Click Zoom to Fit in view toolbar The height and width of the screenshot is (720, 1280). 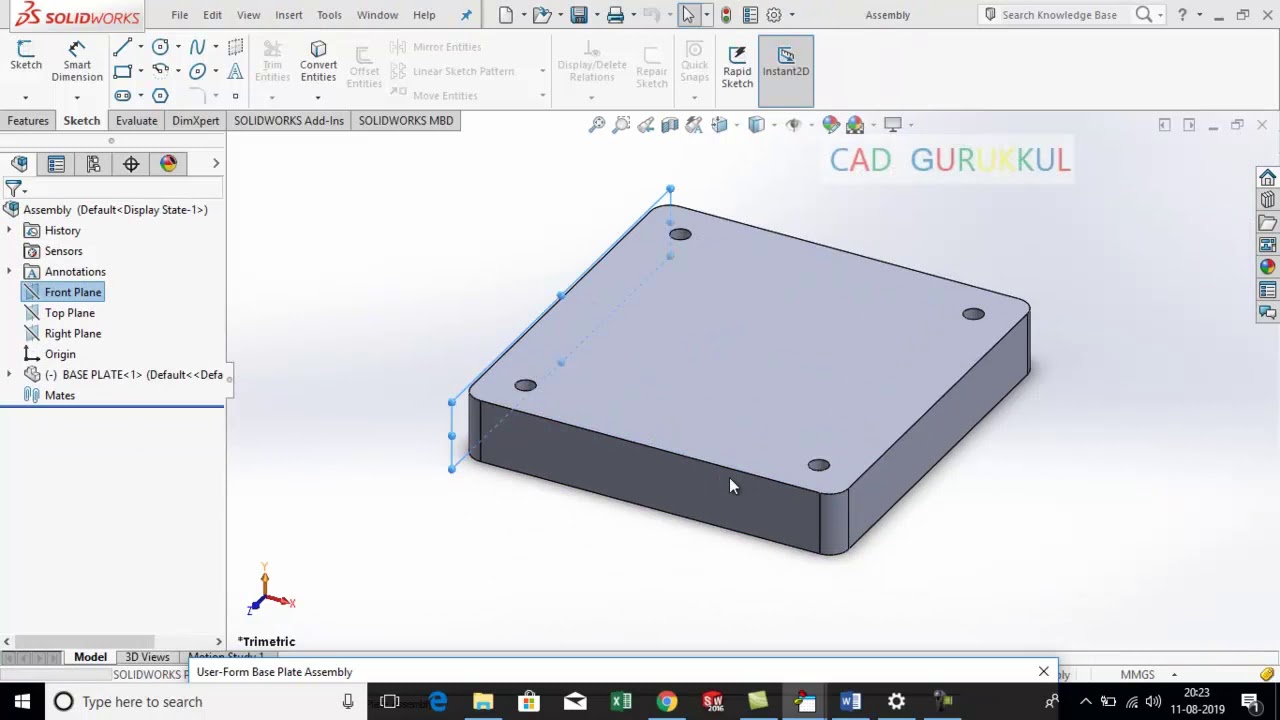tap(597, 125)
